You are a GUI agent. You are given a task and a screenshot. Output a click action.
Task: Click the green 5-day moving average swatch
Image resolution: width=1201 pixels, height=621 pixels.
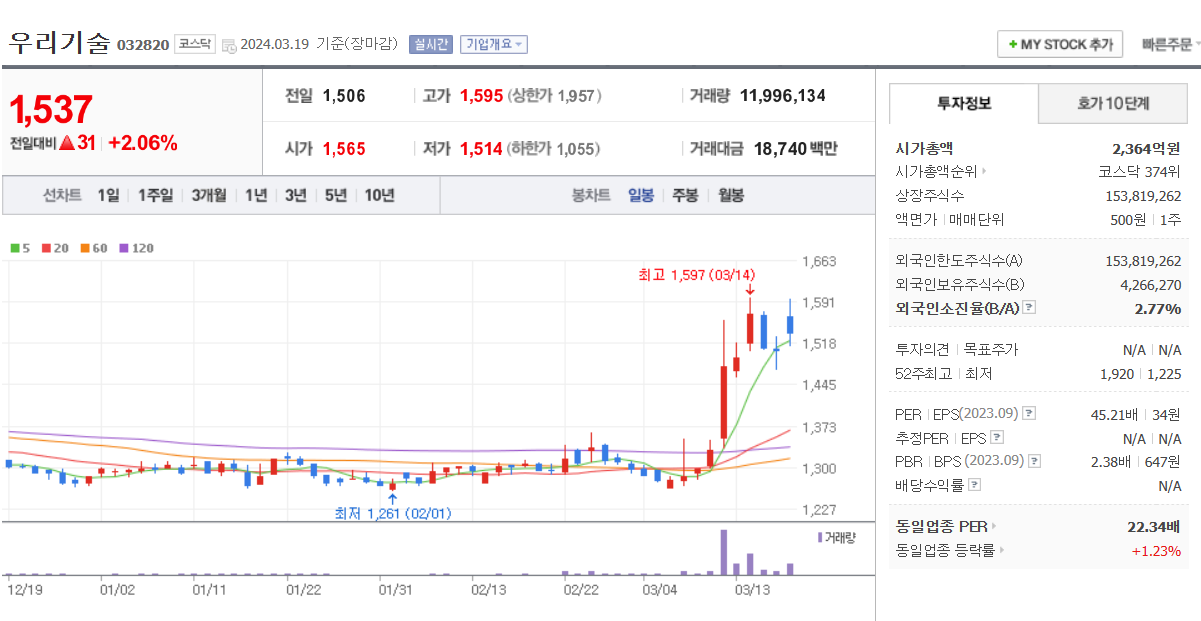(x=14, y=247)
